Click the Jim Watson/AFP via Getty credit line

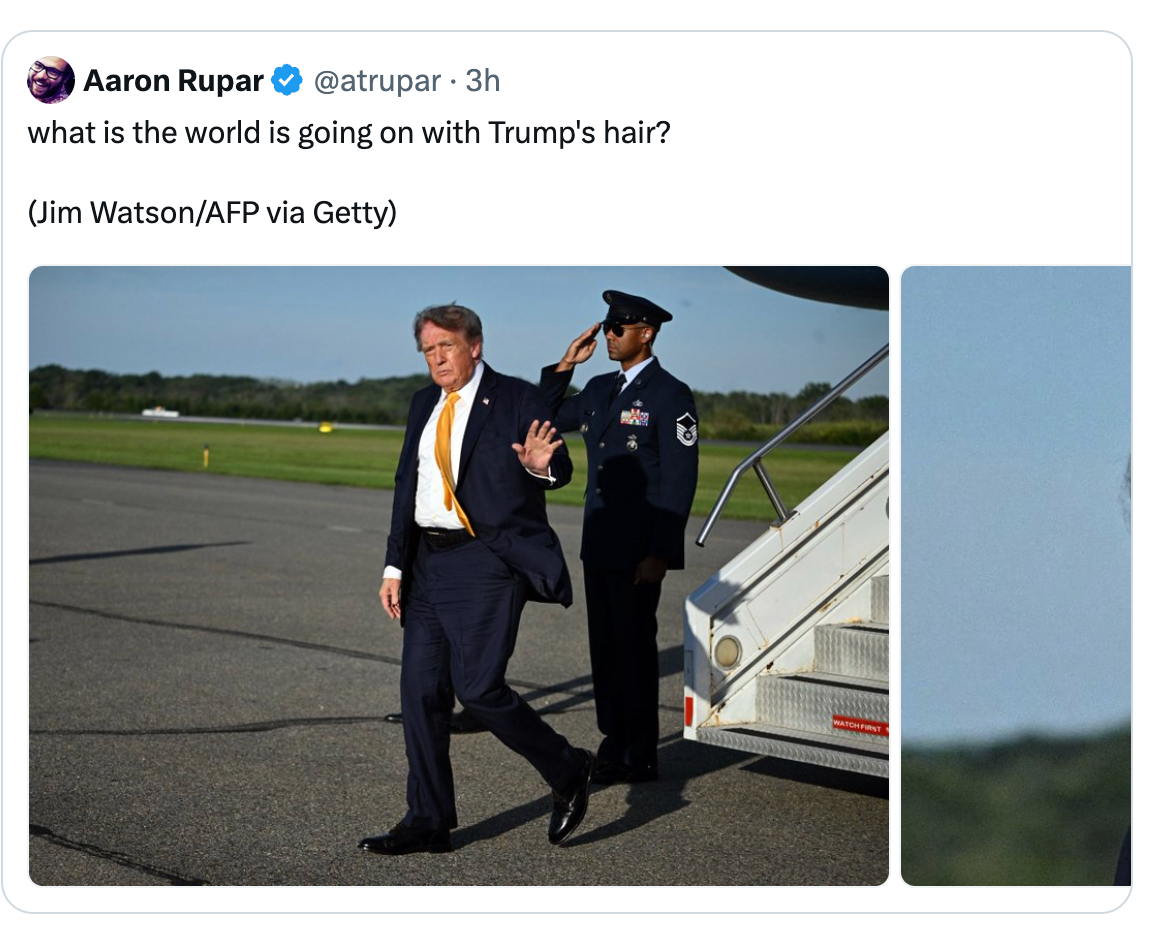[x=212, y=212]
